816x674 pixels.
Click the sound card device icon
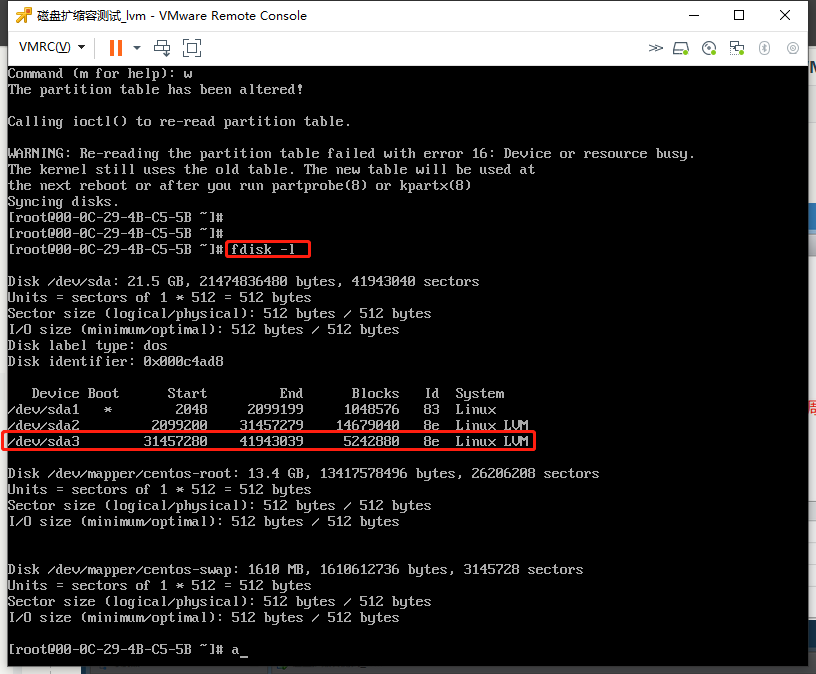pos(793,48)
